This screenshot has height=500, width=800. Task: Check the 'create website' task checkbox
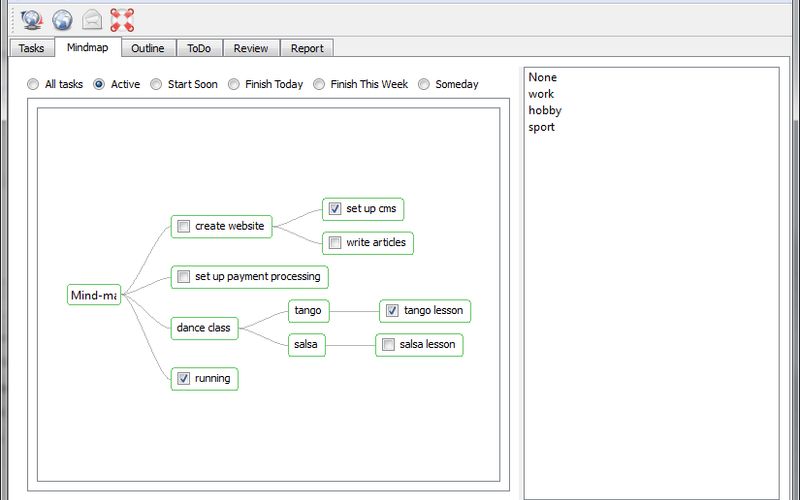(183, 226)
